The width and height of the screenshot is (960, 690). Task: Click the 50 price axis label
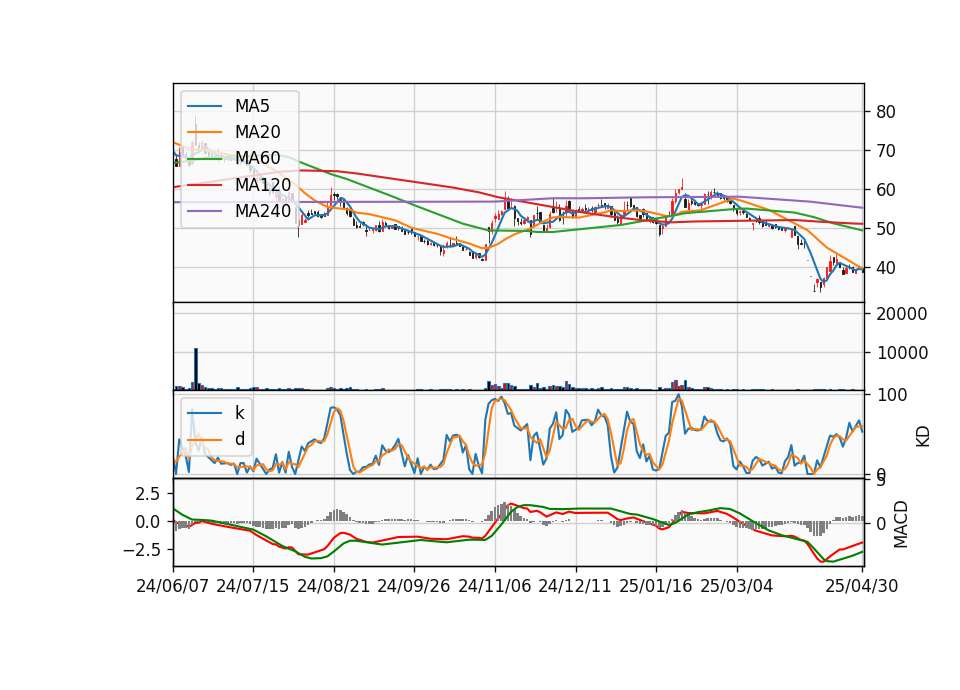[x=886, y=229]
